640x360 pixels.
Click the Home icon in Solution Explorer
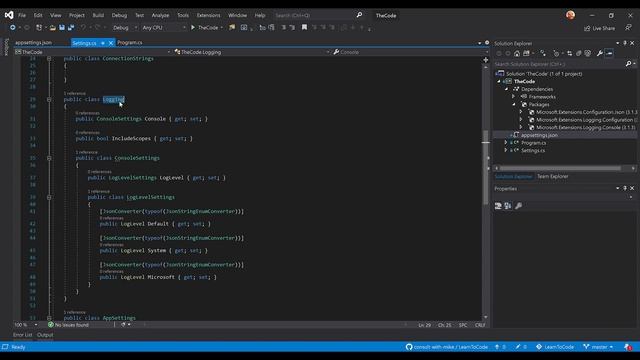[517, 53]
